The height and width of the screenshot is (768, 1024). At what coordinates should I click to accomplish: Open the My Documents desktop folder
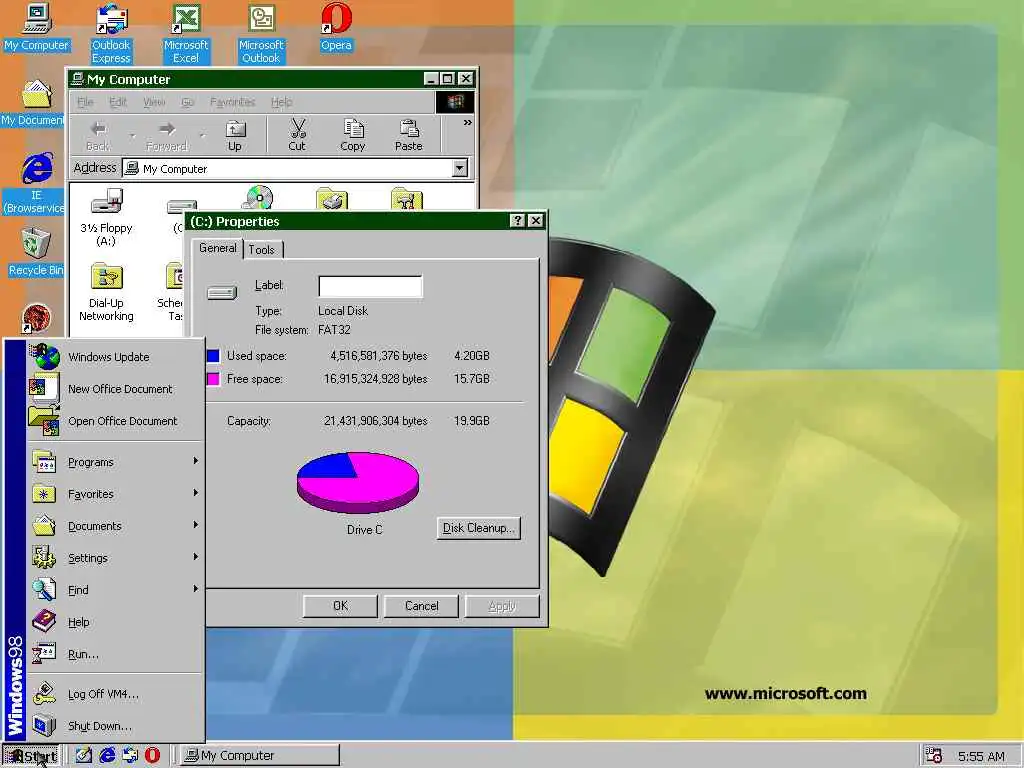[x=33, y=103]
